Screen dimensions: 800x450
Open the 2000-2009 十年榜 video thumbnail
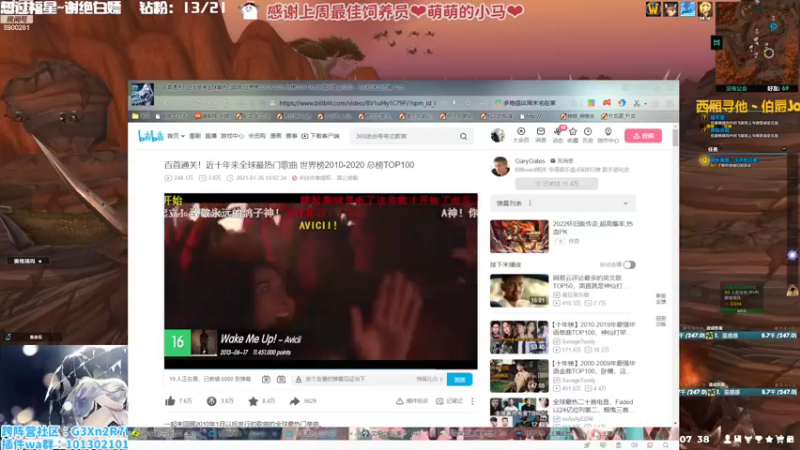click(x=519, y=376)
